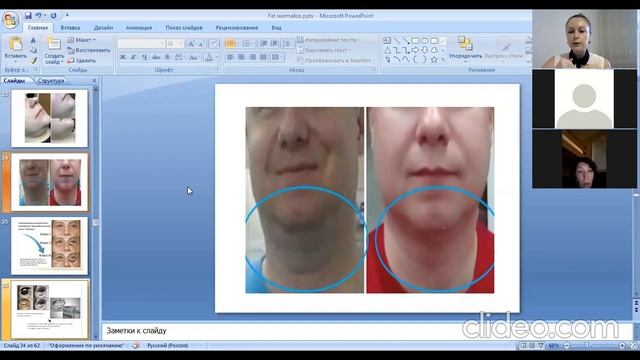
Task: Increase the font size
Action: pos(191,44)
